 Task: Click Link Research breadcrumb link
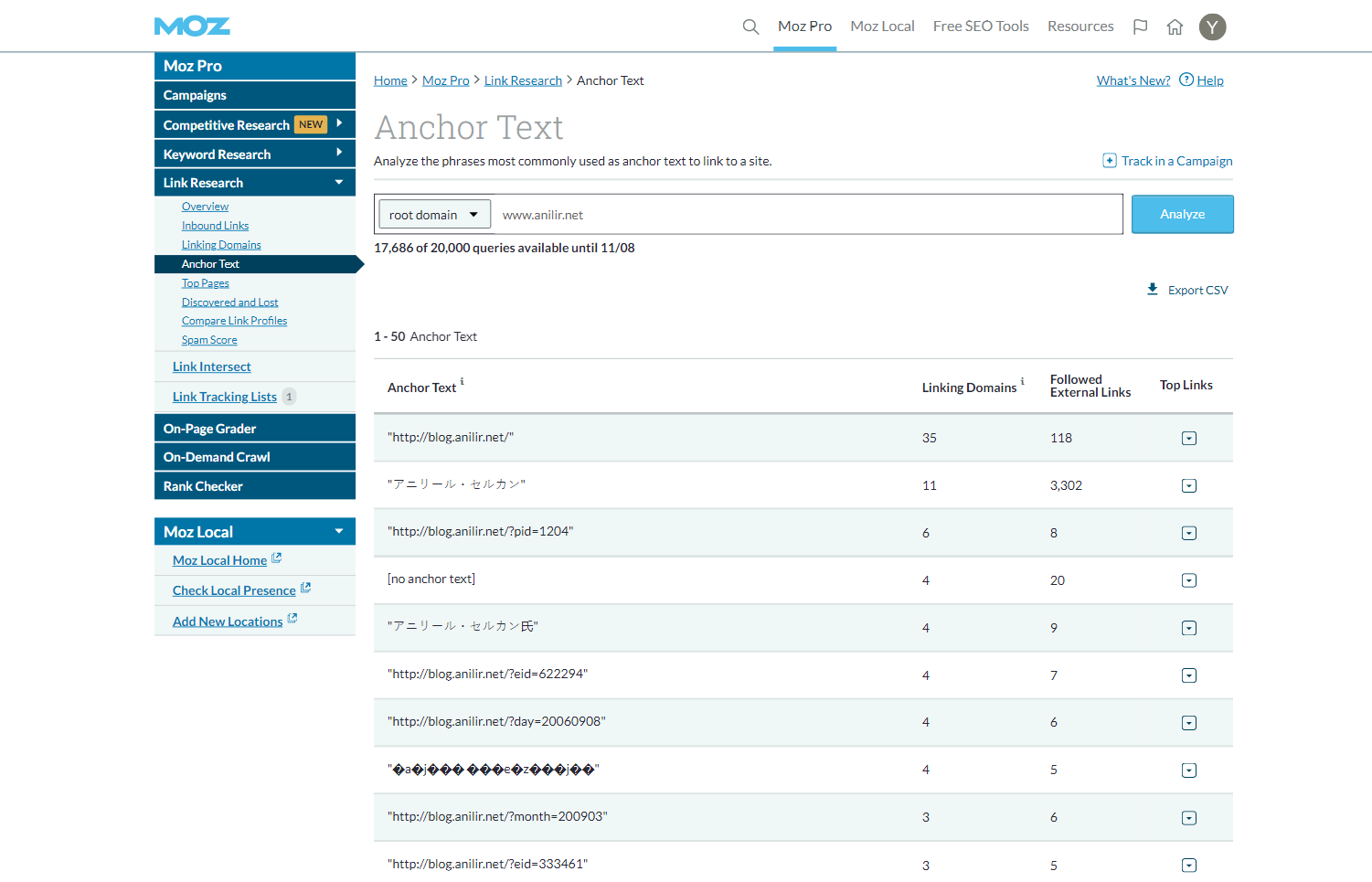tap(523, 80)
